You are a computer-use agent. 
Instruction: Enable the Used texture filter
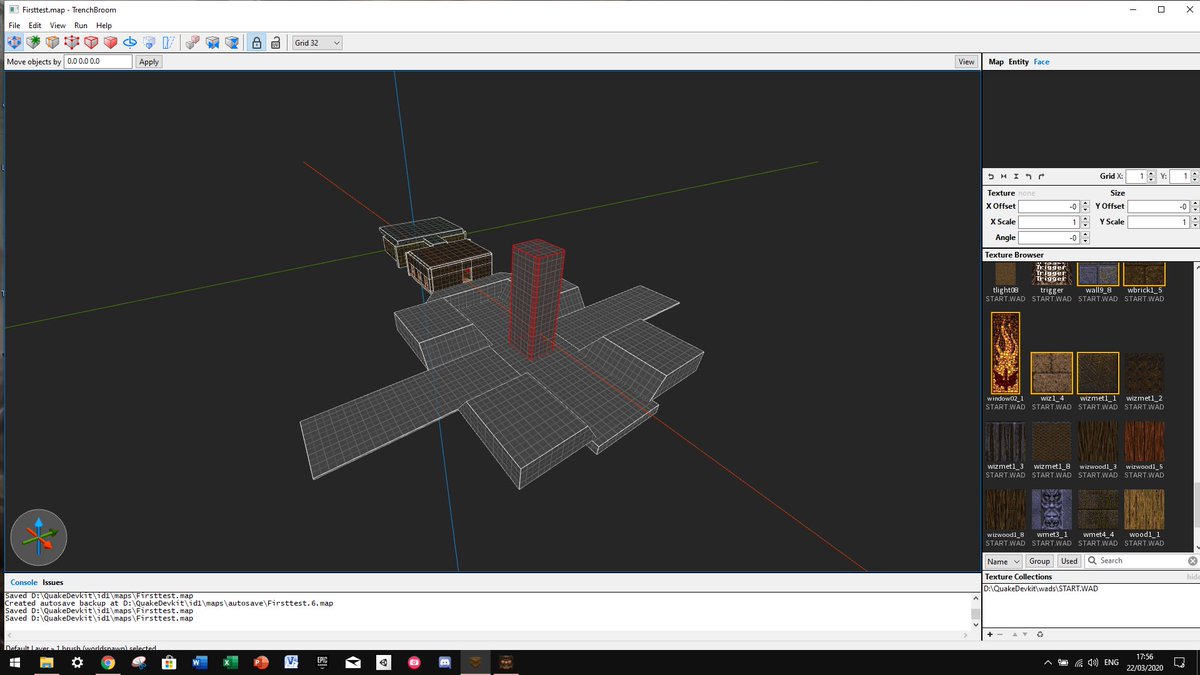1069,560
